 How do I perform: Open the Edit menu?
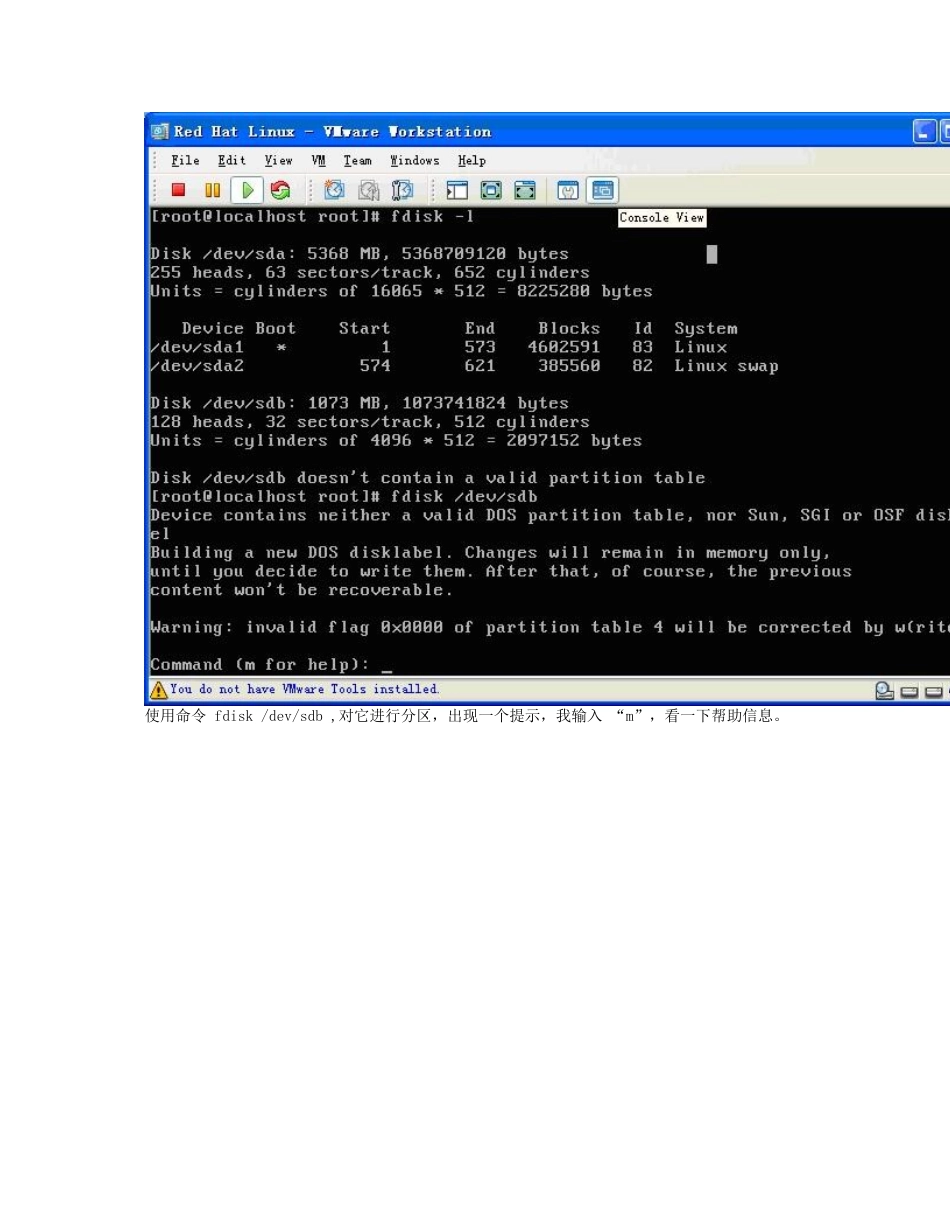point(232,160)
